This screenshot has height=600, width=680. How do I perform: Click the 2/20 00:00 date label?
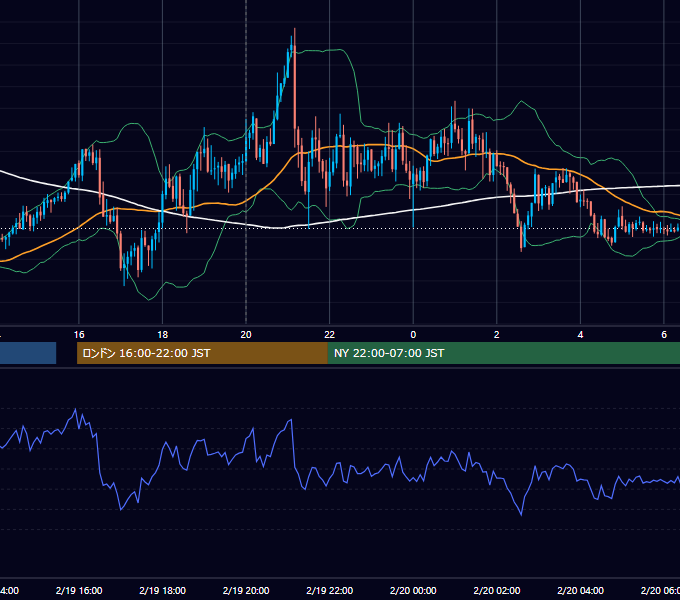click(413, 590)
